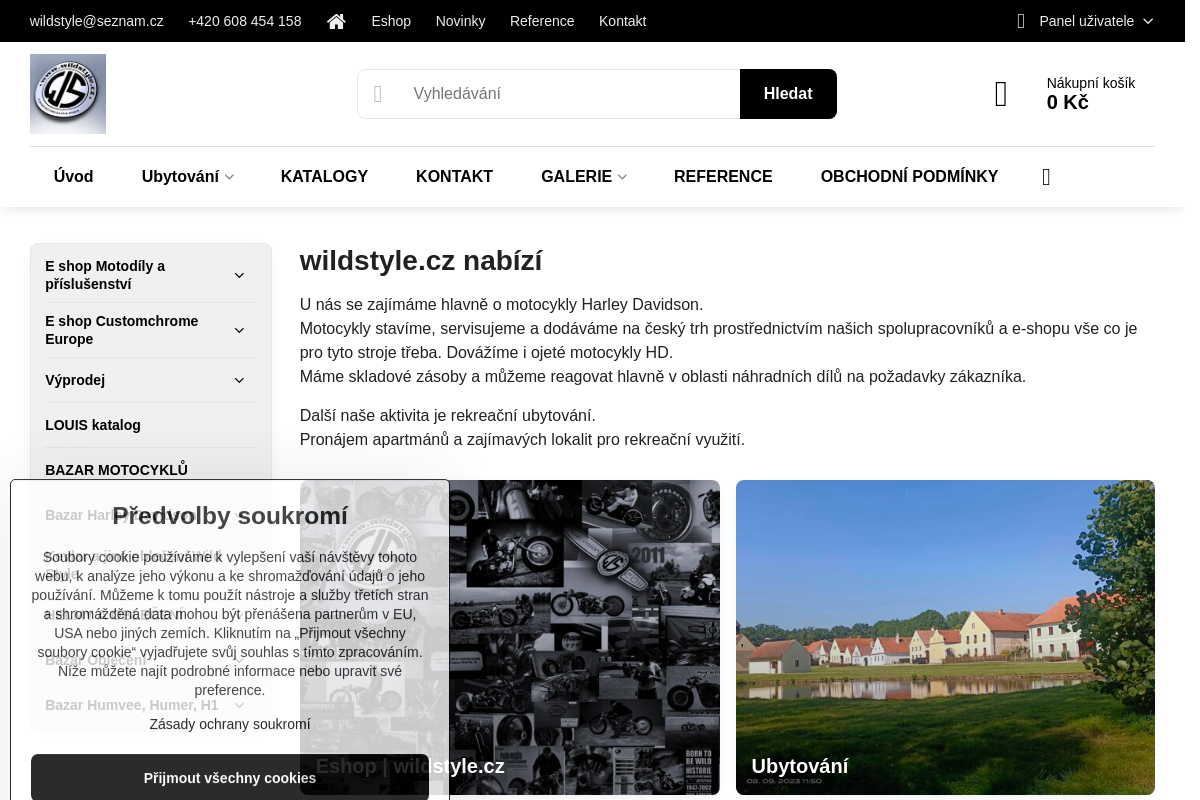The width and height of the screenshot is (1200, 800).
Task: Open Kontakt in the top bar
Action: (622, 21)
